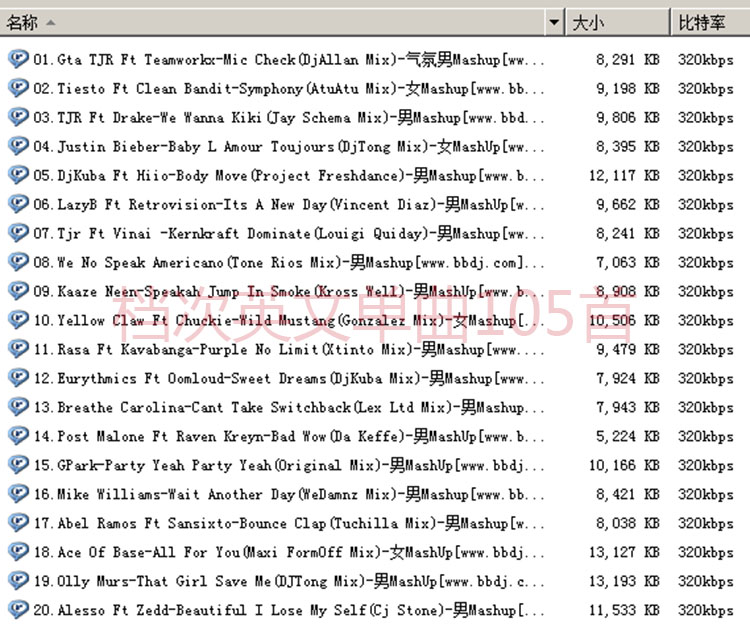Select file name 07.Tjr Ft Vinai -Kernkraft Dominate

(x=288, y=233)
